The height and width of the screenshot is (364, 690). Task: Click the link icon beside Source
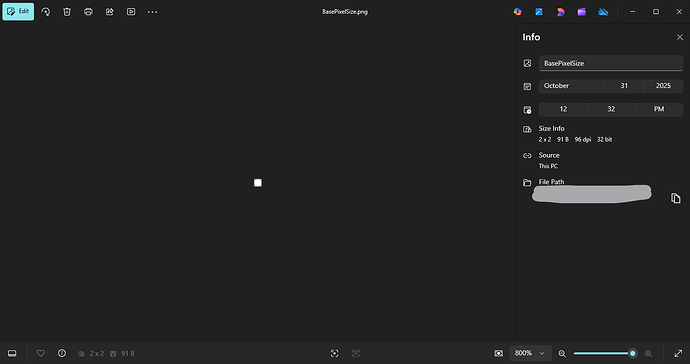pyautogui.click(x=527, y=156)
